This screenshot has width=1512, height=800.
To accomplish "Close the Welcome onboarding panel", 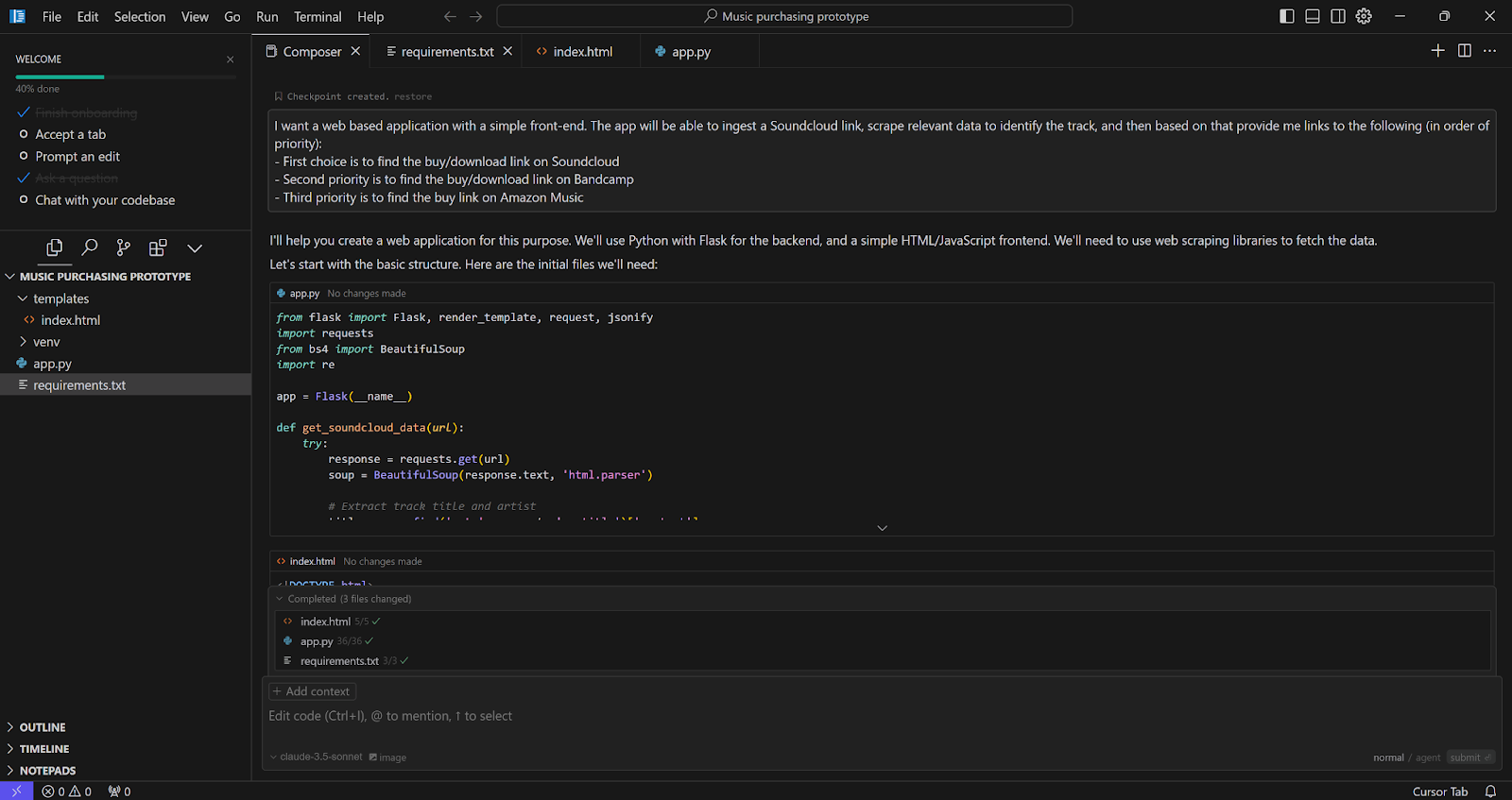I will [x=230, y=60].
